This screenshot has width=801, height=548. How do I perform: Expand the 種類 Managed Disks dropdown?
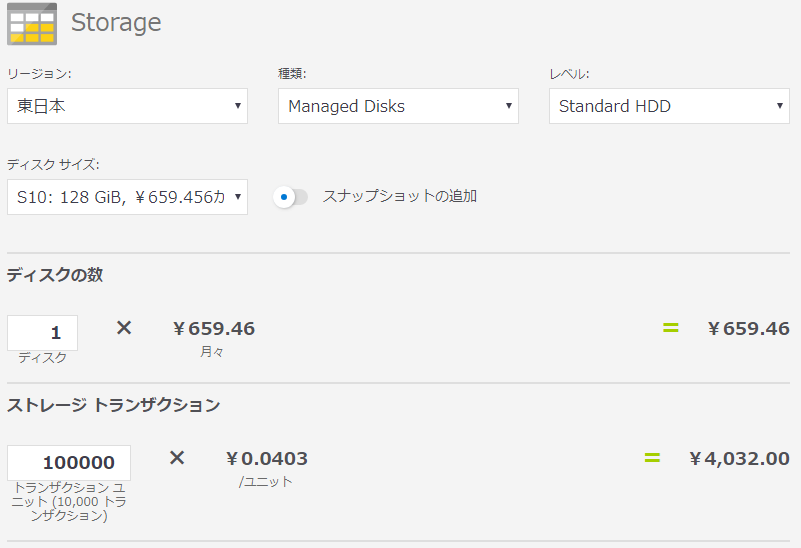click(x=398, y=106)
